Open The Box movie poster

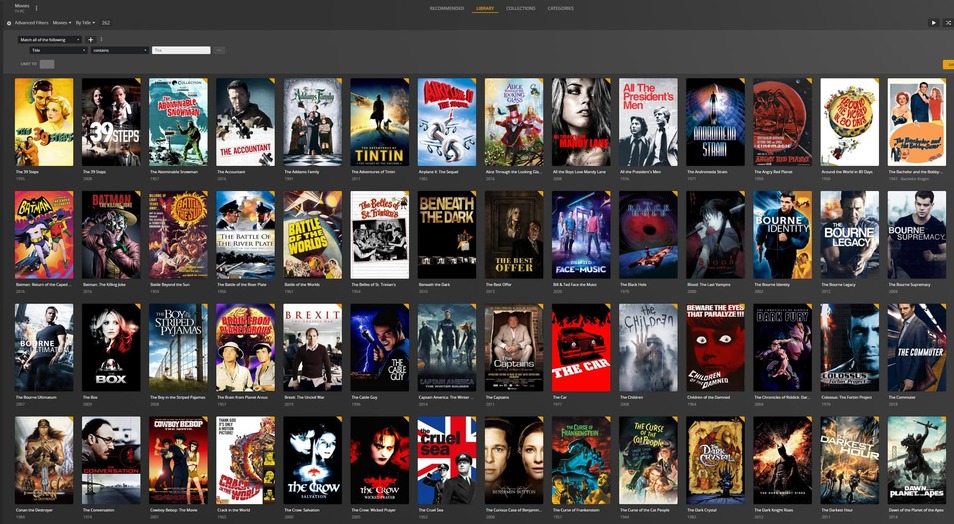coord(111,348)
